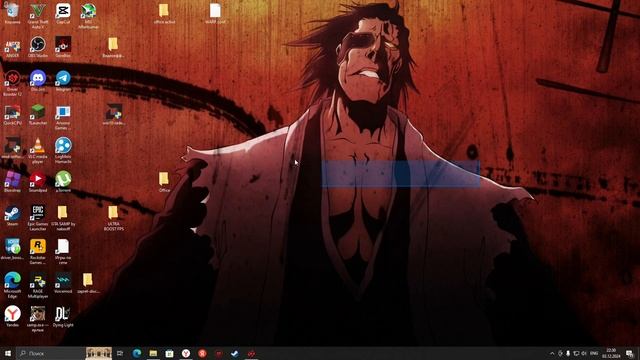Viewport: 640px width, 360px height.
Task: Open File Explorer from the taskbar
Action: [153, 353]
